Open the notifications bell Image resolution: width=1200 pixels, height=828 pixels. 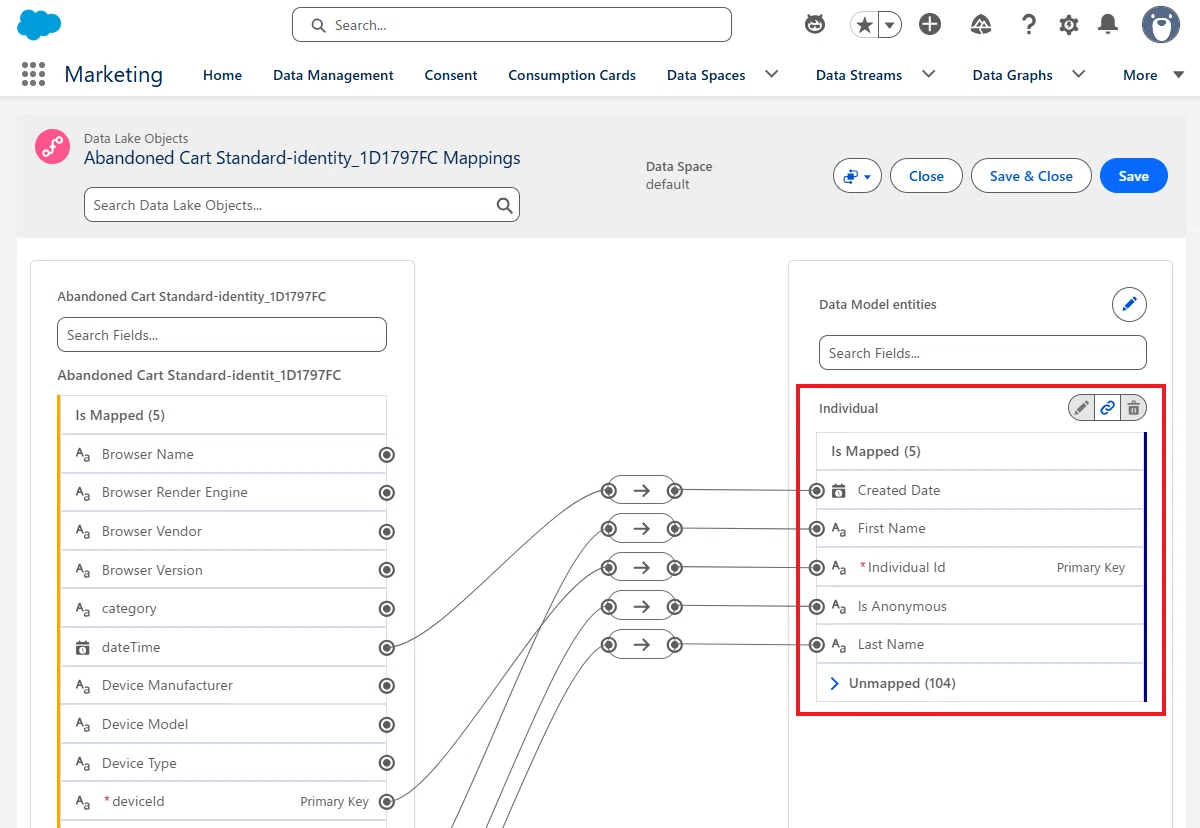(x=1108, y=24)
